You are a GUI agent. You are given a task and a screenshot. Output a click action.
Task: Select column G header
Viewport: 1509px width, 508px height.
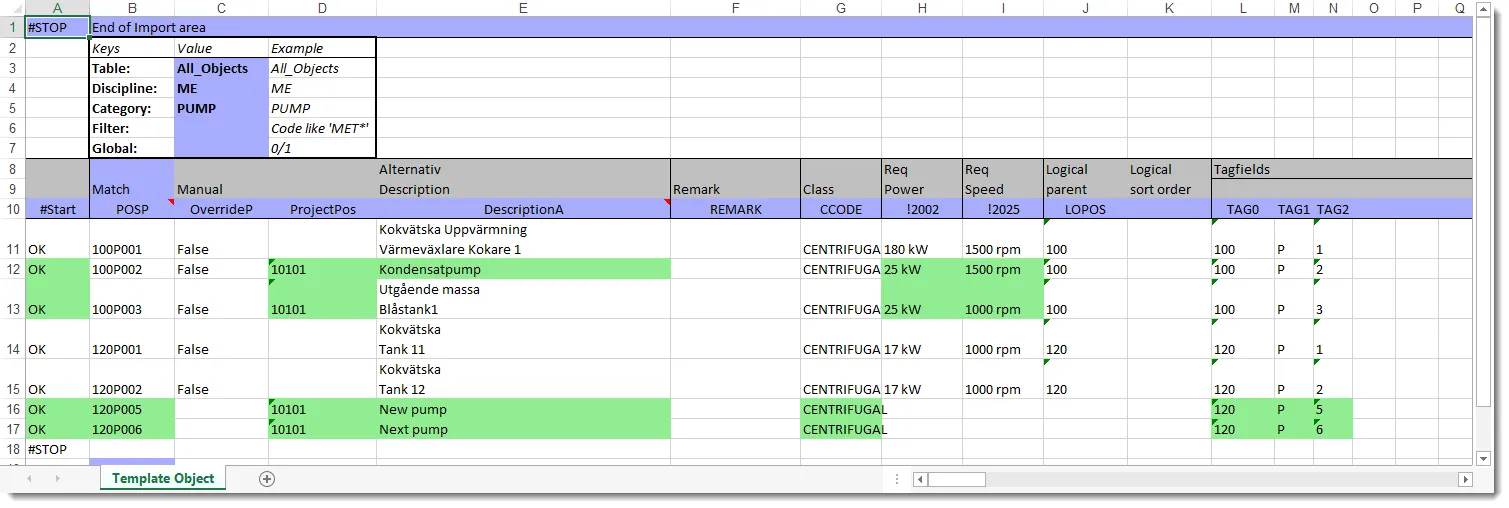pyautogui.click(x=840, y=8)
